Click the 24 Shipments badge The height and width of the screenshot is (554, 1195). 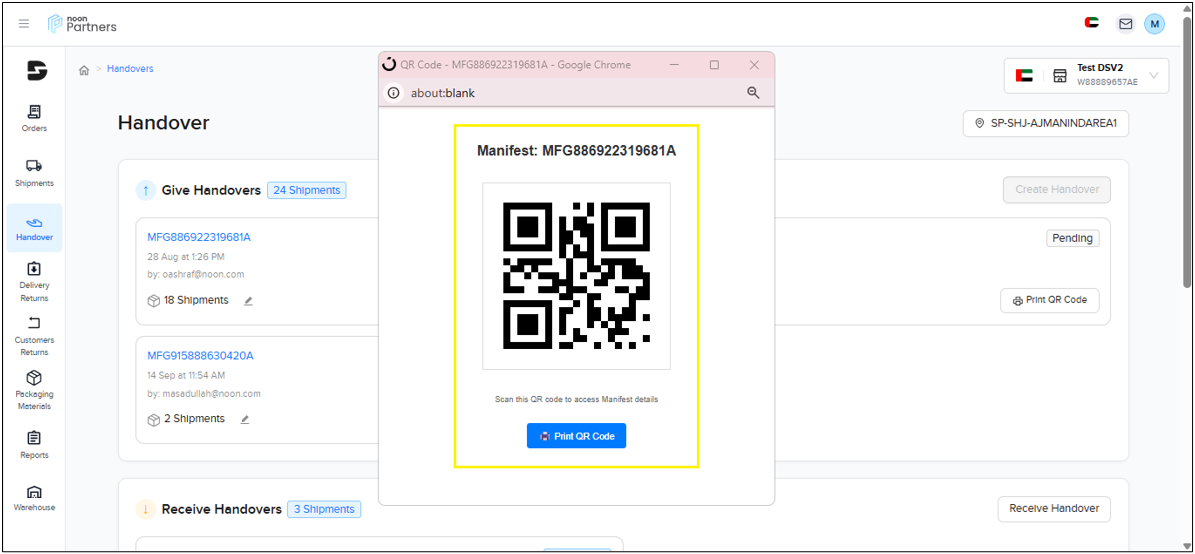(x=306, y=191)
